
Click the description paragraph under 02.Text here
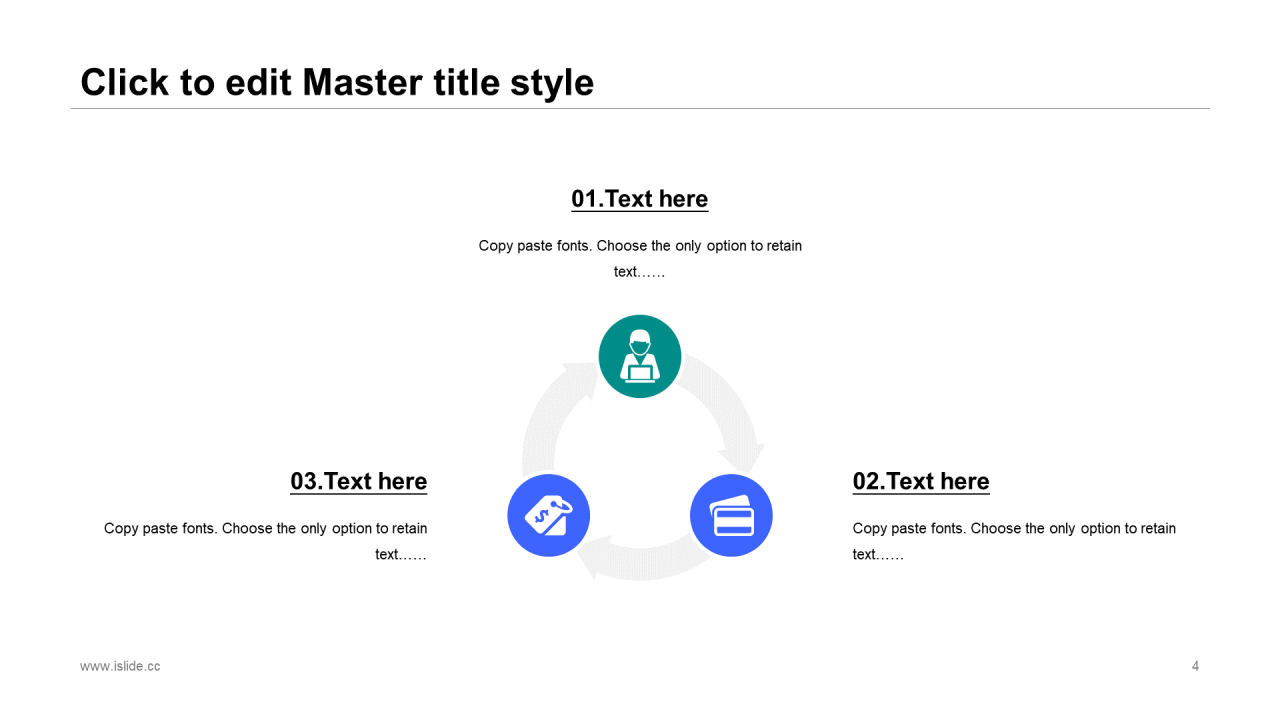1014,541
